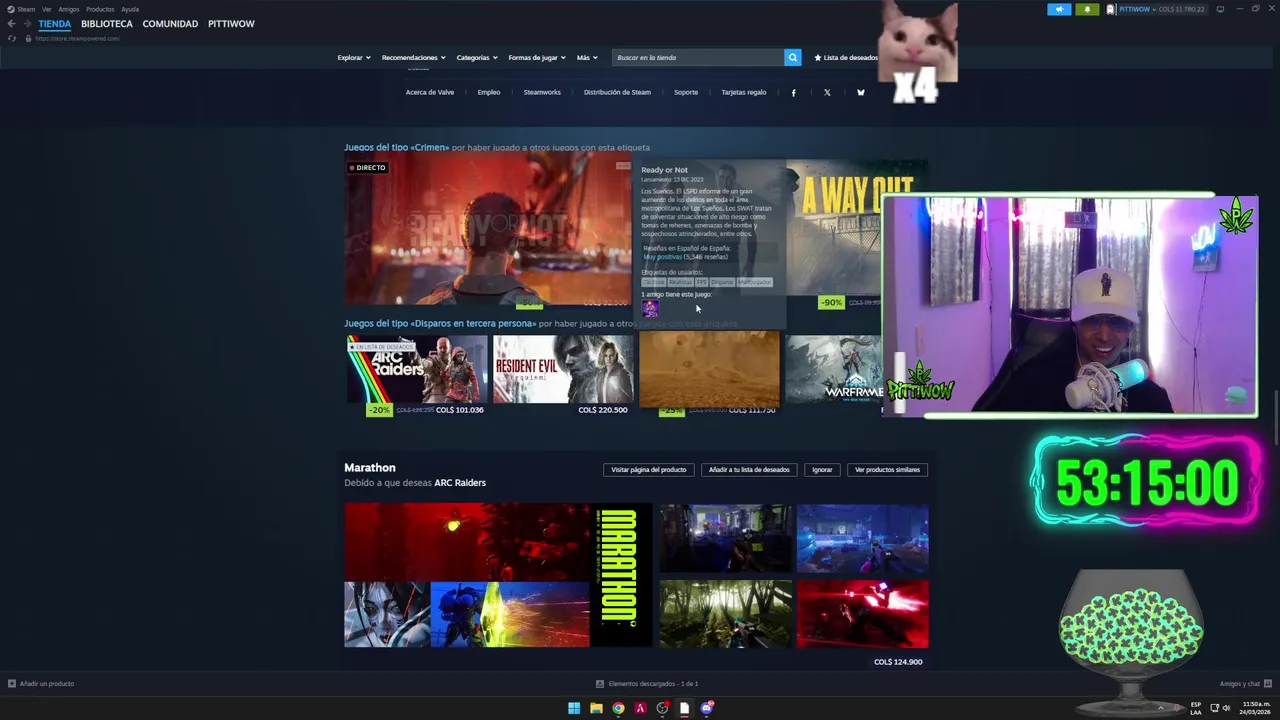The width and height of the screenshot is (1280, 720).
Task: Open Amigos y chat panel
Action: coord(1245,684)
